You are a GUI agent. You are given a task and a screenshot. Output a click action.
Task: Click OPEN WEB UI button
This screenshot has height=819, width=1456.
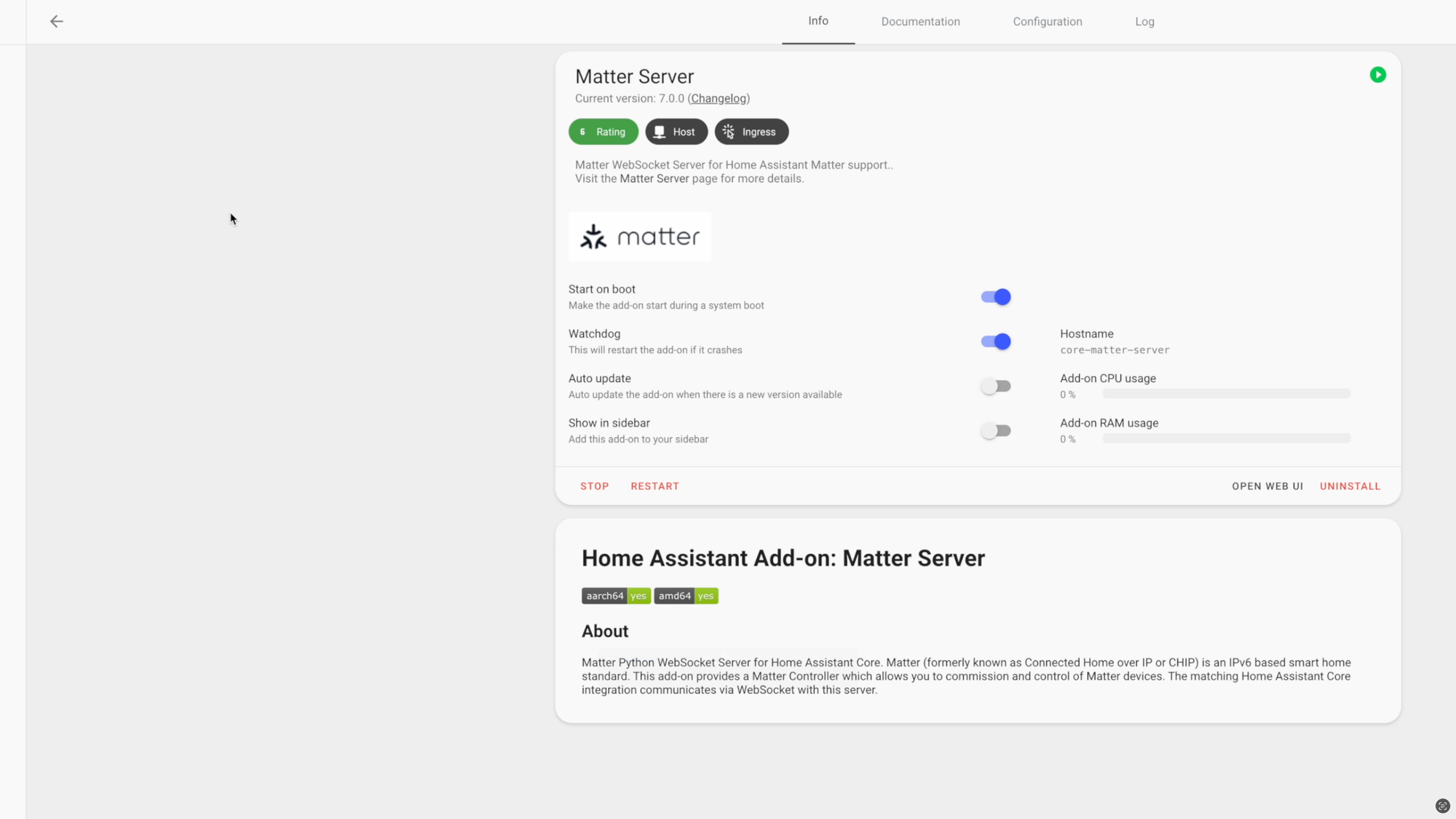coord(1267,486)
